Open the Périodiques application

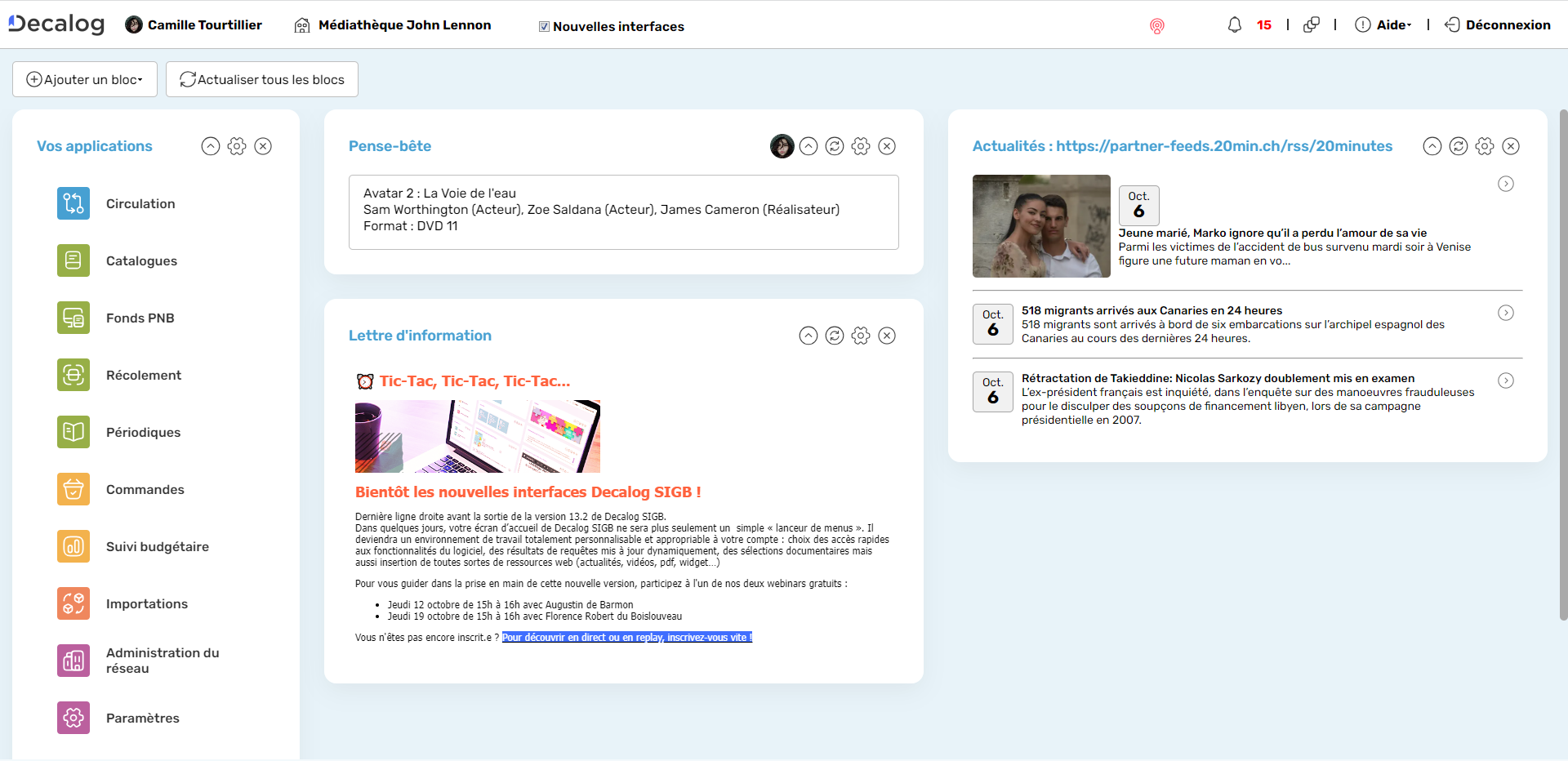[143, 432]
